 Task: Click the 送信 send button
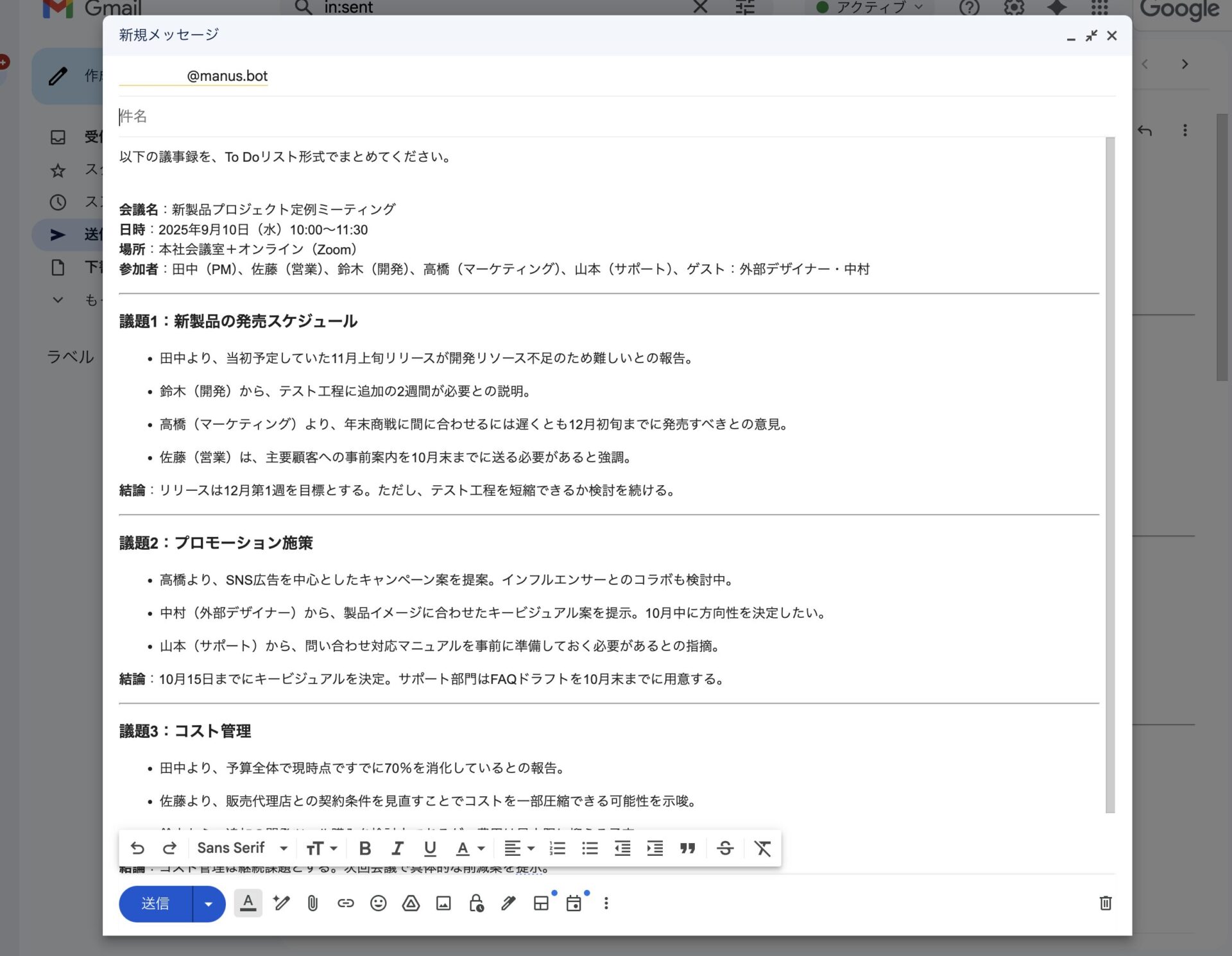point(155,903)
